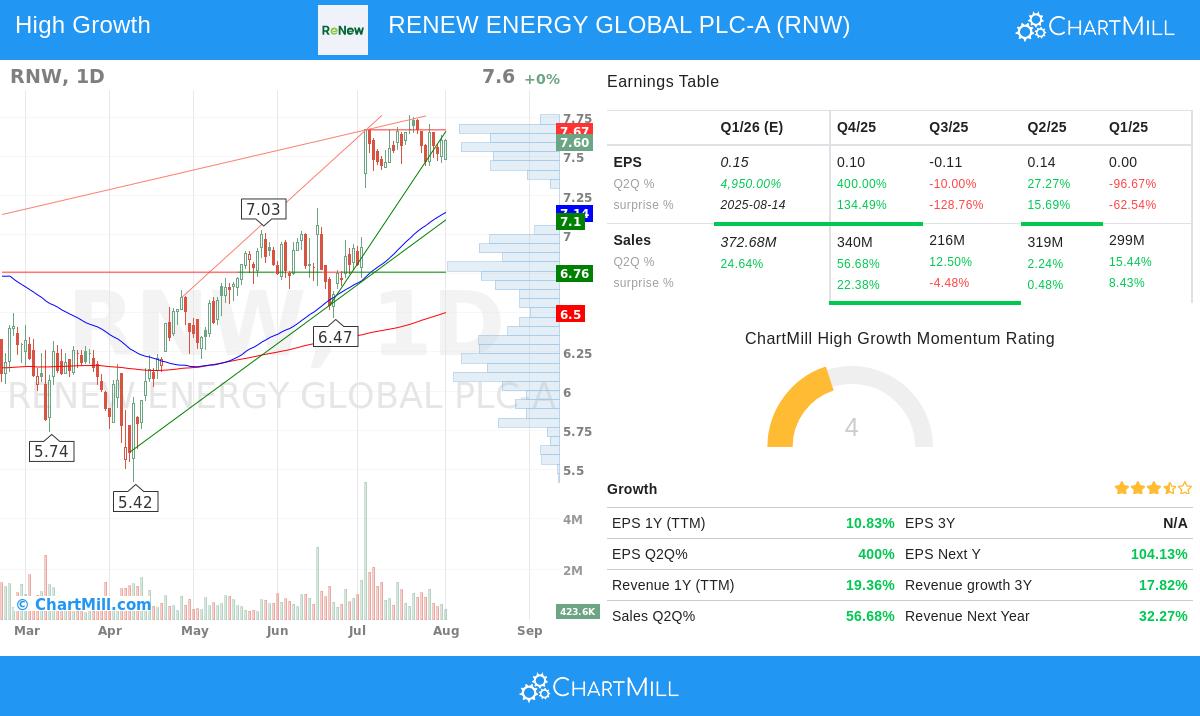The width and height of the screenshot is (1200, 716).
Task: Click the Revenue Next Year 32.27% value
Action: point(1163,616)
